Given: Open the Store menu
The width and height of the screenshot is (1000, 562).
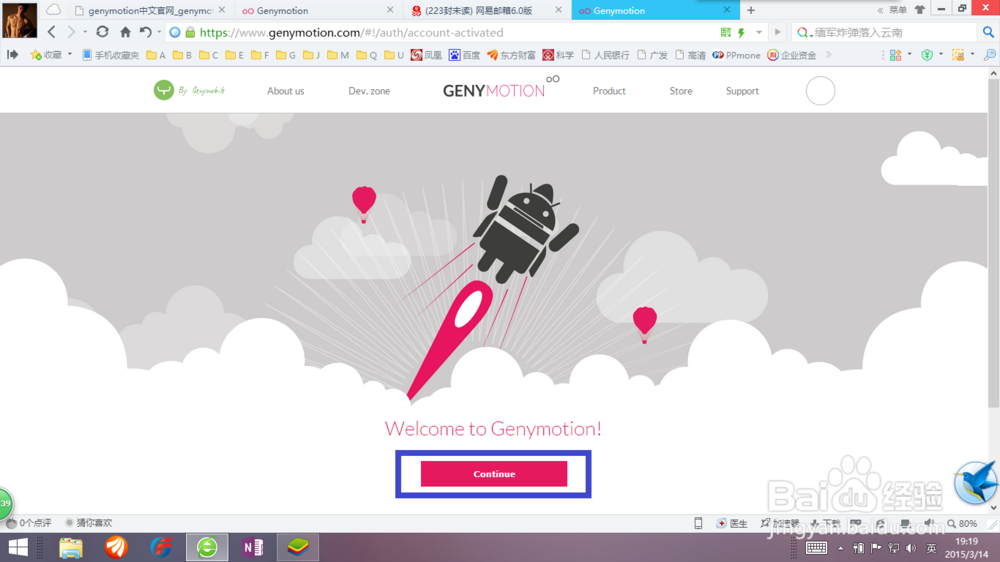Looking at the screenshot, I should pyautogui.click(x=680, y=91).
